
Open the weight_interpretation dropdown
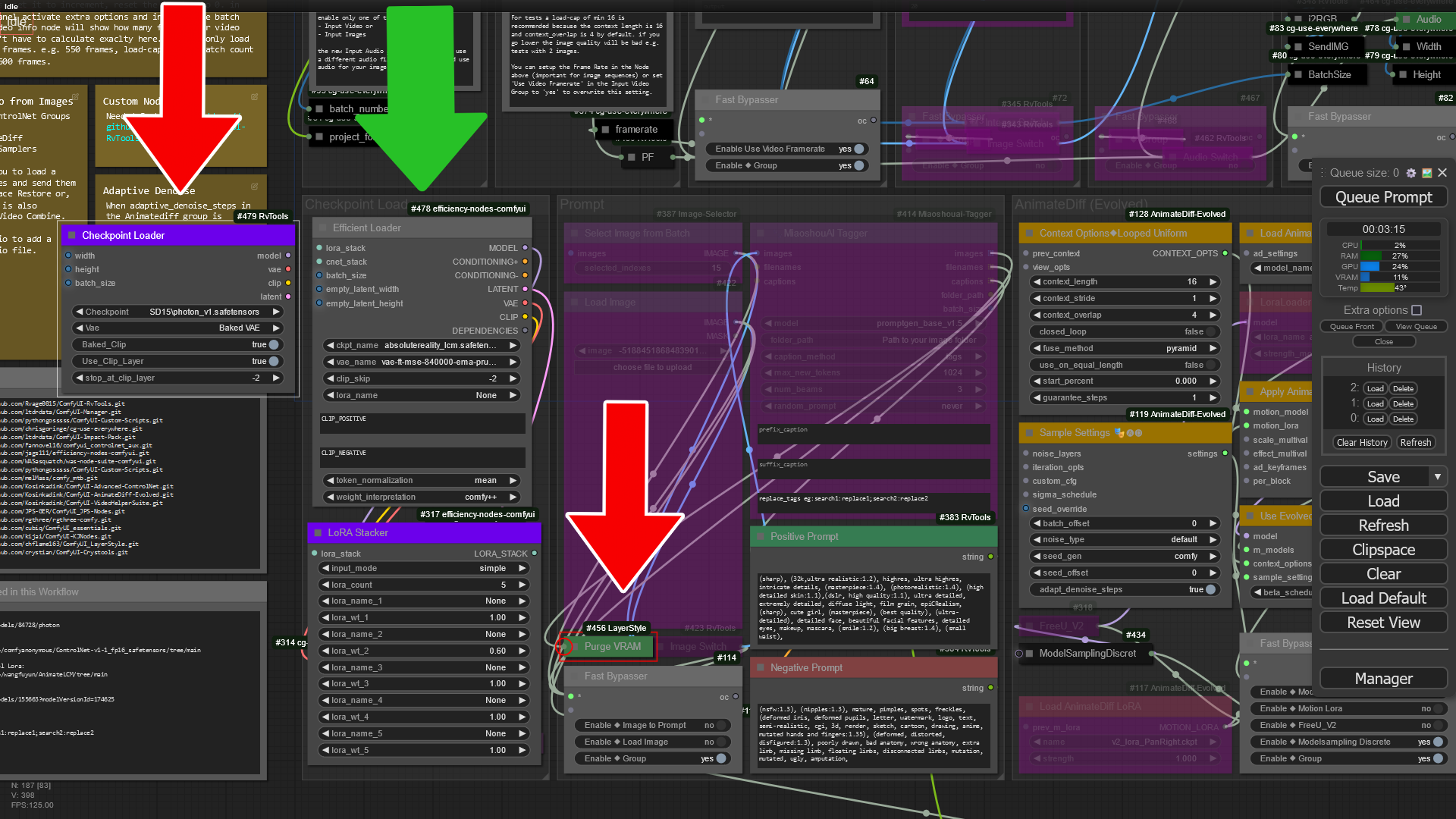click(x=422, y=497)
